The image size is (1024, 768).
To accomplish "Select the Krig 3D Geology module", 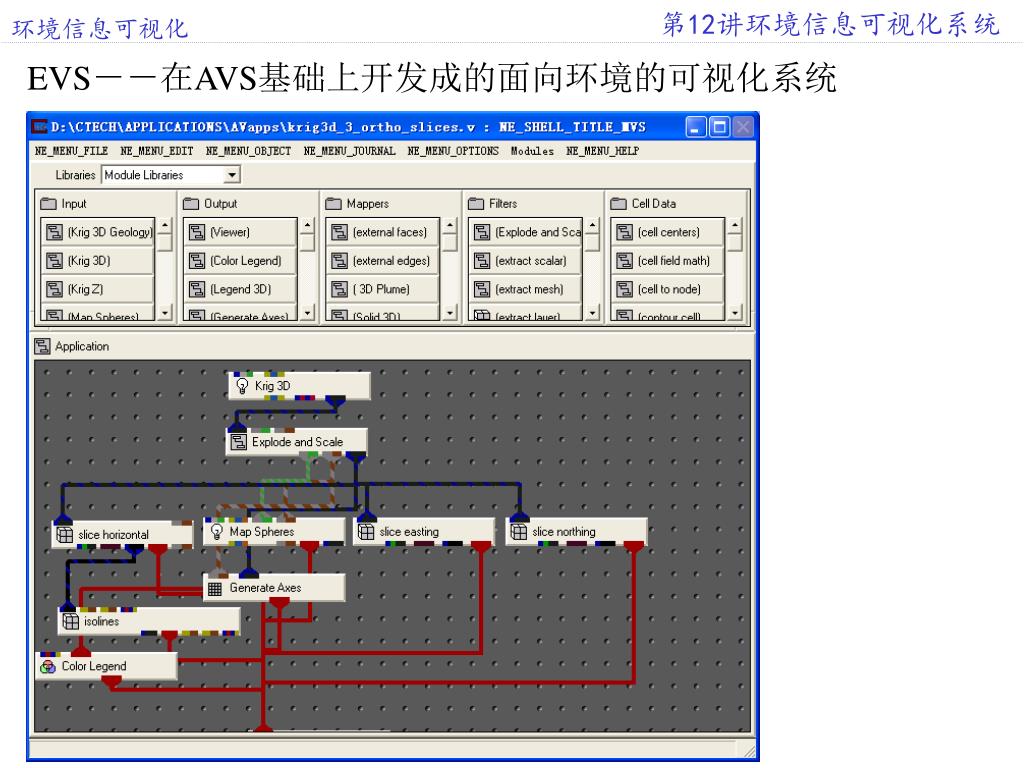I will [98, 232].
